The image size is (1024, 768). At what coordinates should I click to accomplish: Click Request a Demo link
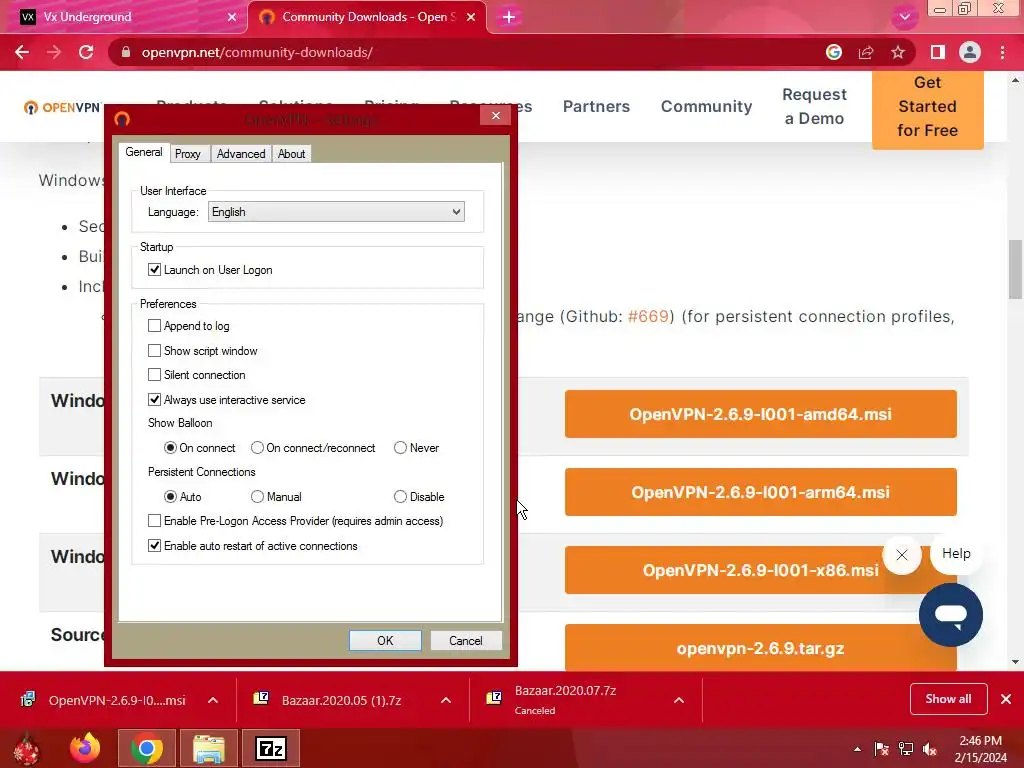point(814,106)
